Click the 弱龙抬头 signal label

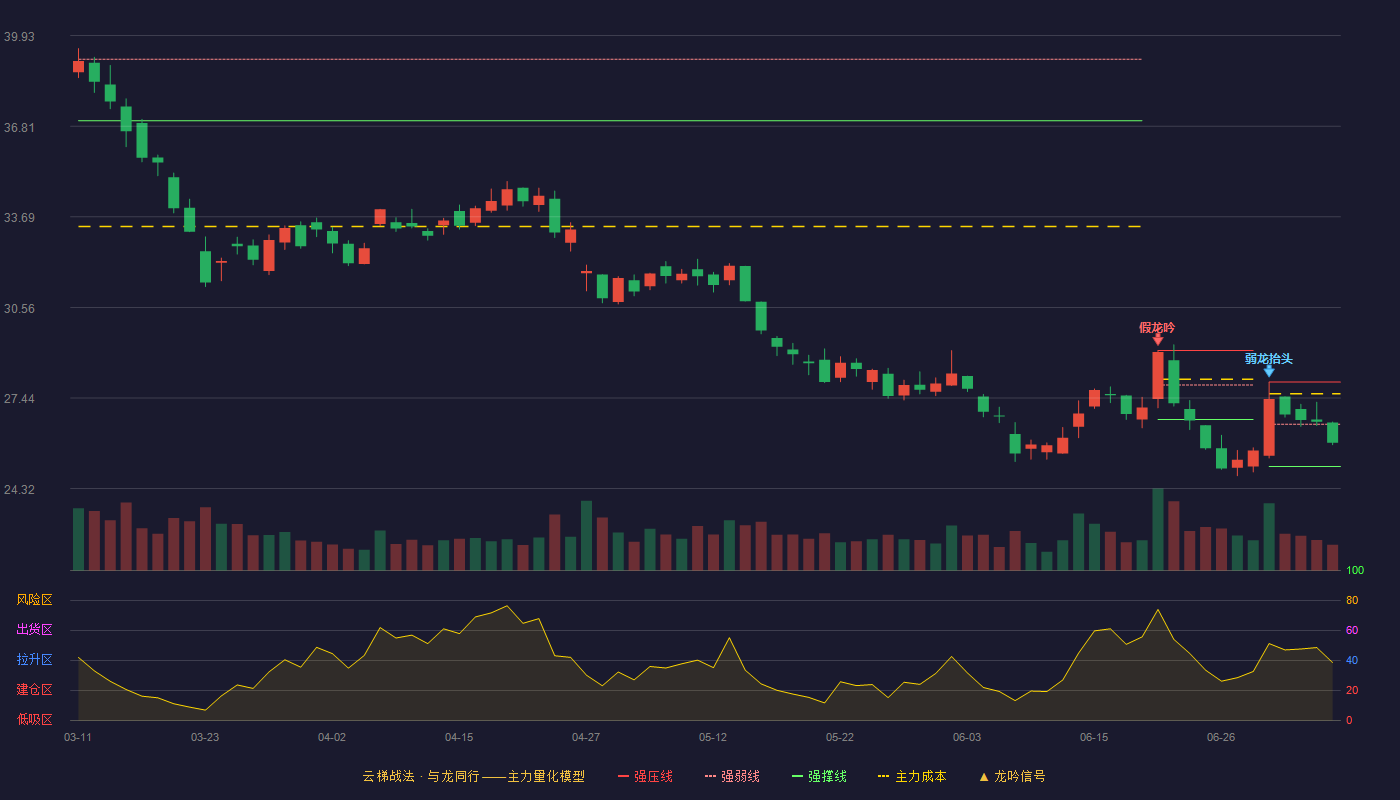point(1269,358)
